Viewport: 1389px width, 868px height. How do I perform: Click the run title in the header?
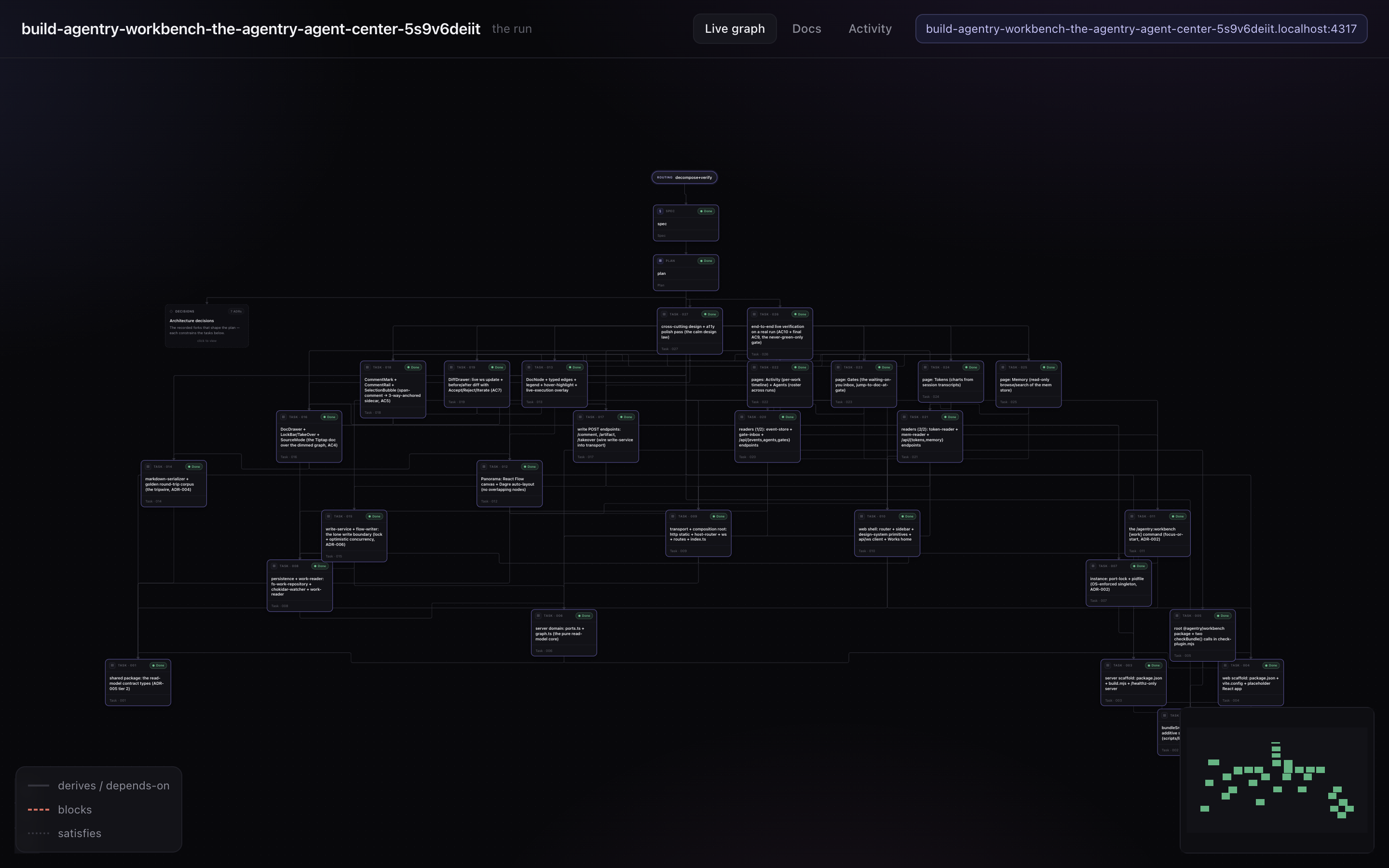pyautogui.click(x=251, y=29)
